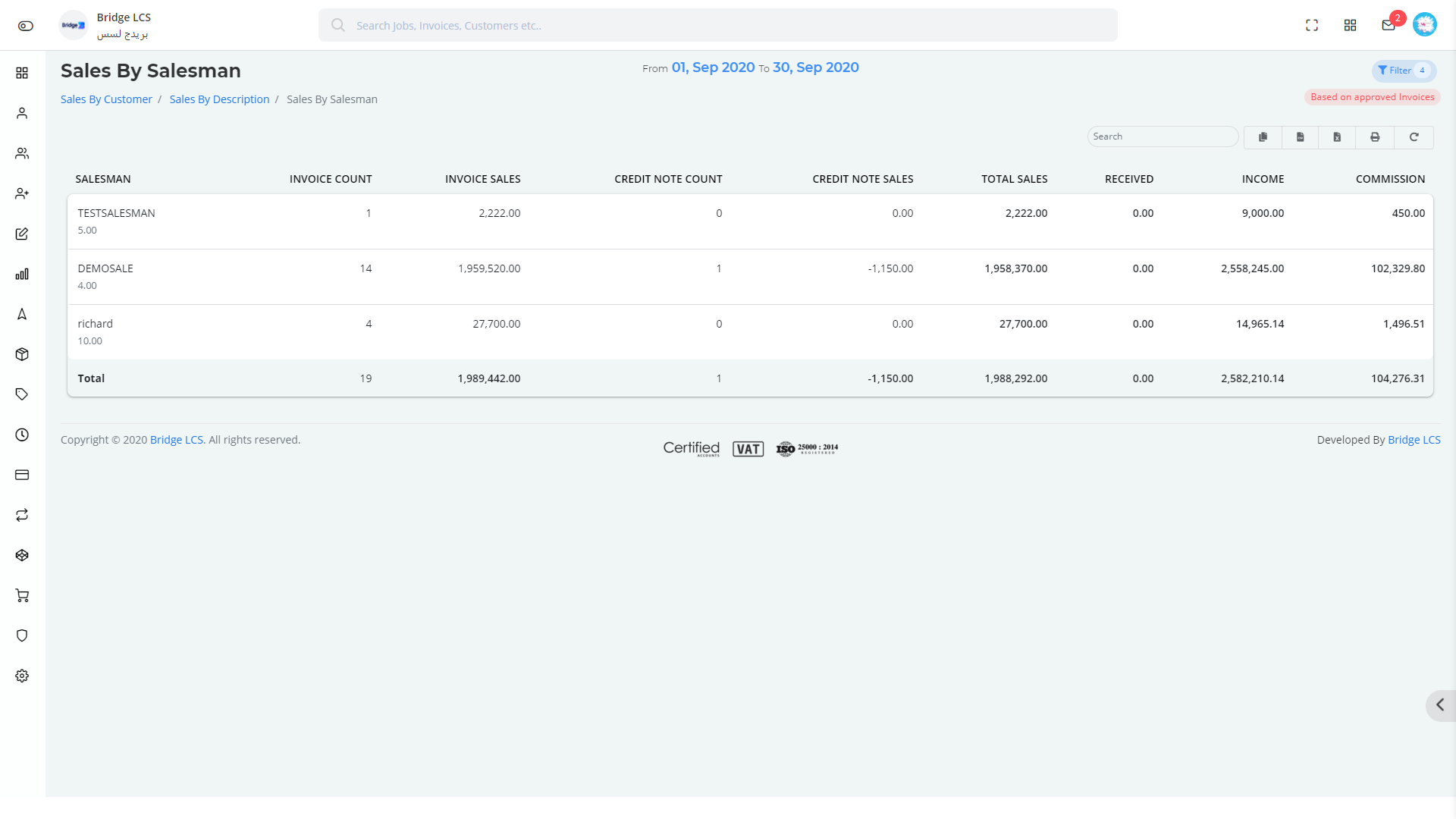Click the fullscreen expand icon
The width and height of the screenshot is (1456, 819).
pyautogui.click(x=1311, y=25)
